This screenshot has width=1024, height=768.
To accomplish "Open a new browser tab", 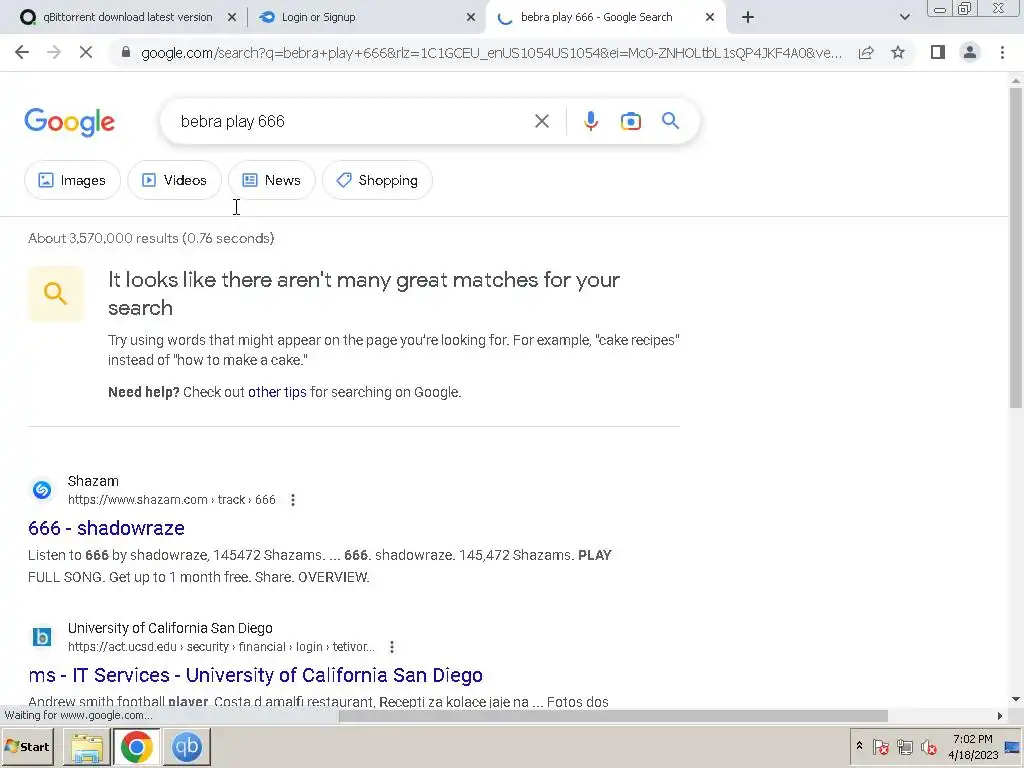I will pos(748,18).
